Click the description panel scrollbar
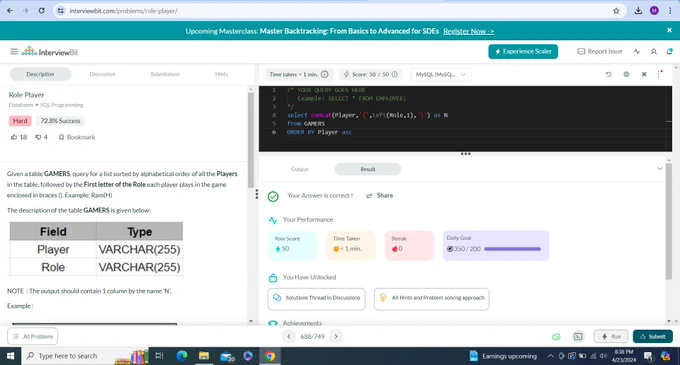The height and width of the screenshot is (365, 680). click(251, 140)
